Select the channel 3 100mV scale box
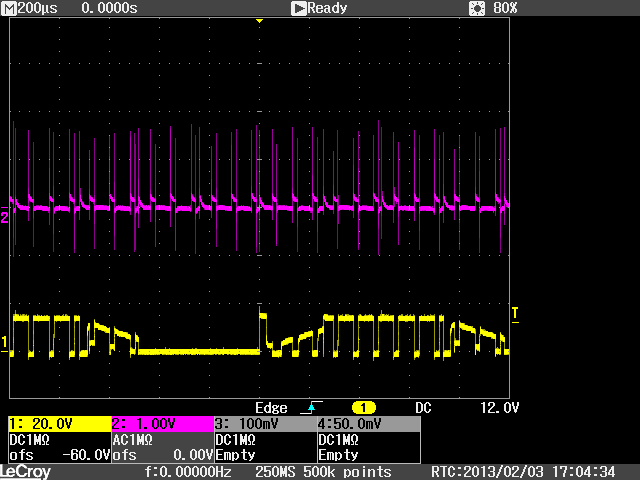Screen dimensions: 640x480 click(266, 424)
